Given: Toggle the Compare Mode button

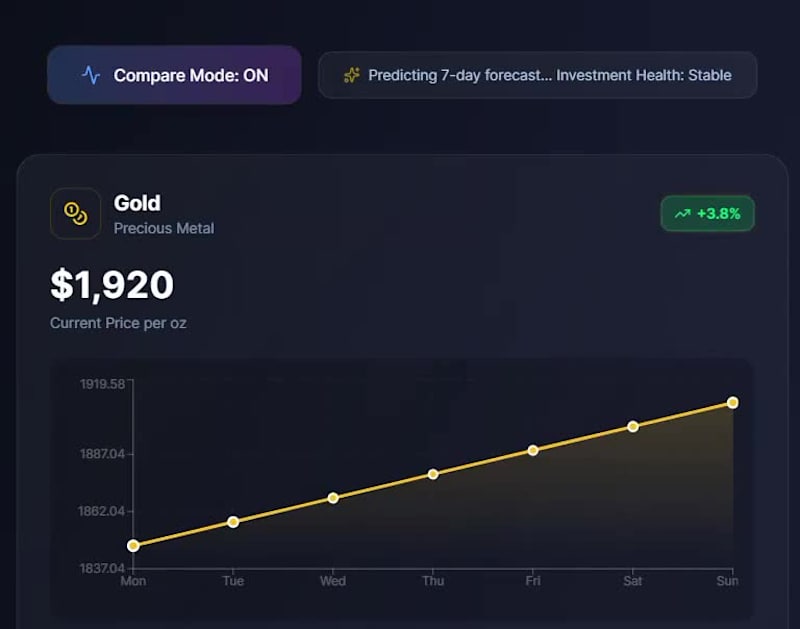Looking at the screenshot, I should tap(174, 75).
